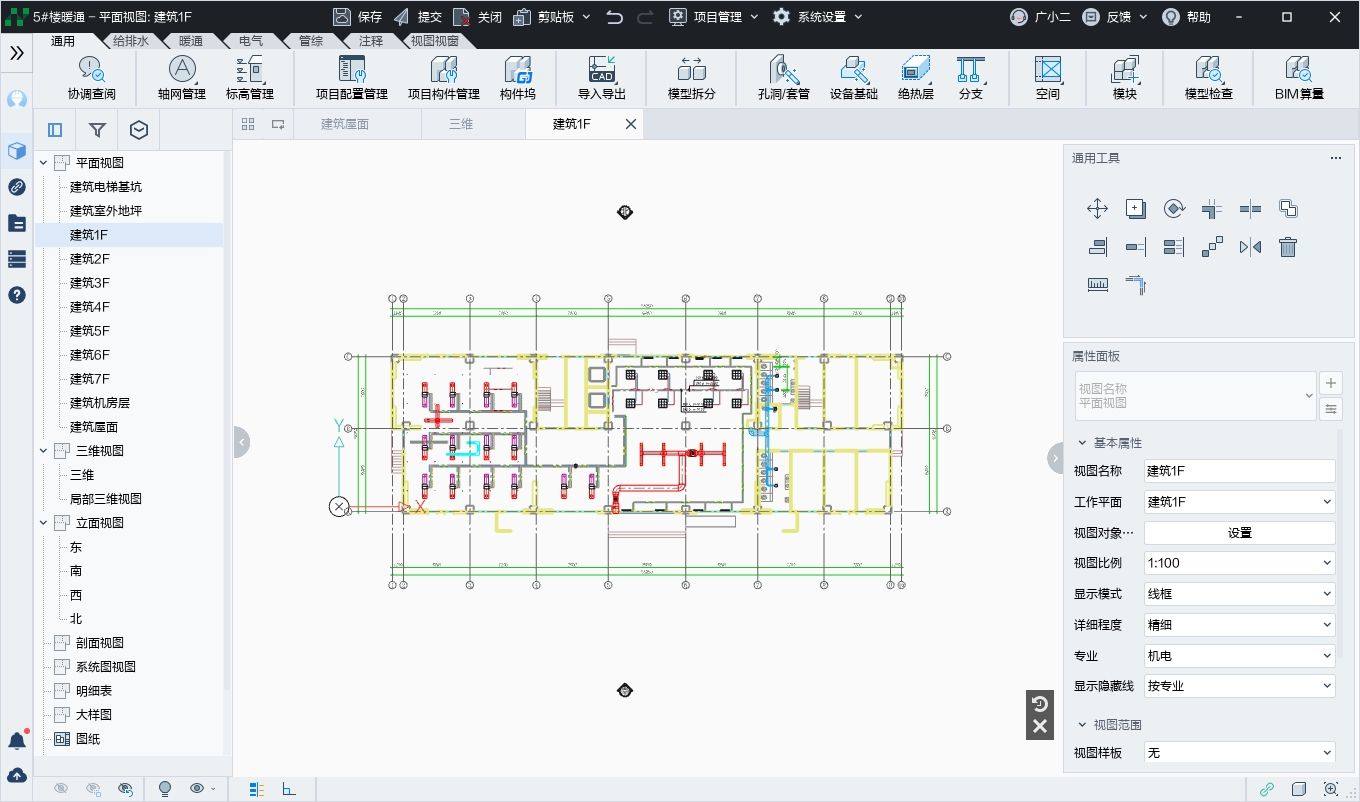
Task: Collapse the 立面视图 tree node
Action: click(x=43, y=523)
